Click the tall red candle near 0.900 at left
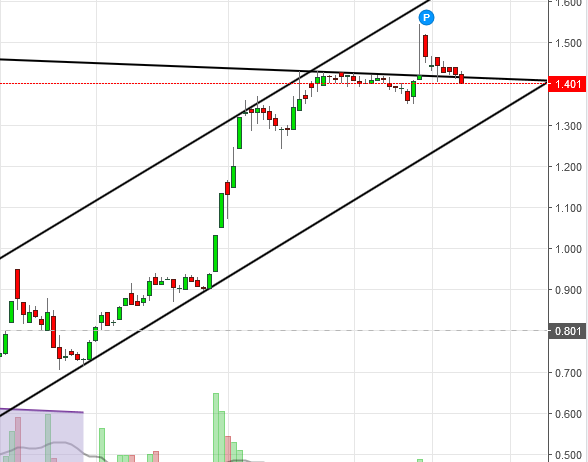588x462 pixels. click(x=17, y=284)
